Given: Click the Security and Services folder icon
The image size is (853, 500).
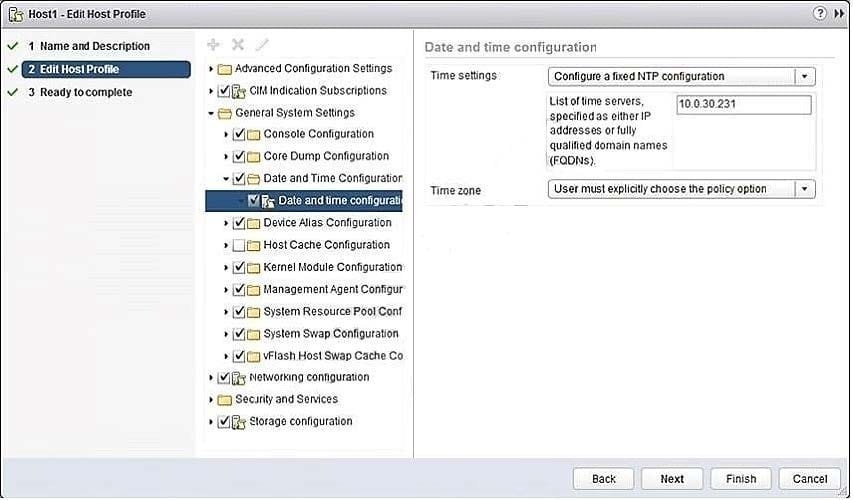Looking at the screenshot, I should pyautogui.click(x=225, y=400).
